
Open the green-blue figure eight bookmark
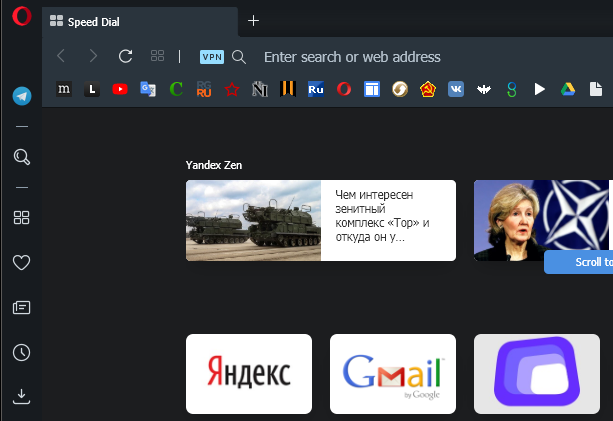(x=512, y=90)
